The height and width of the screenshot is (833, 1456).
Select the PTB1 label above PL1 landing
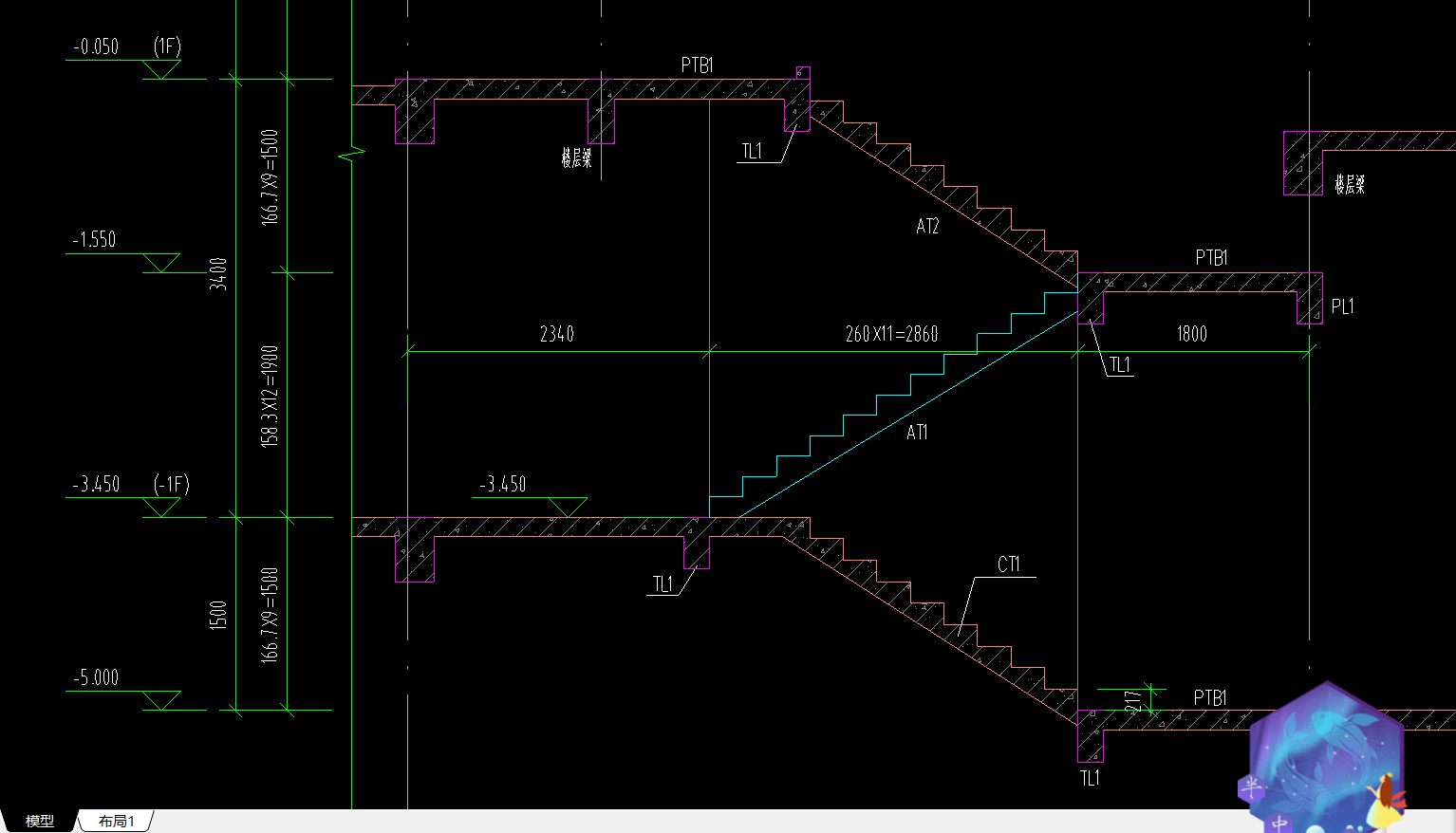point(1211,258)
